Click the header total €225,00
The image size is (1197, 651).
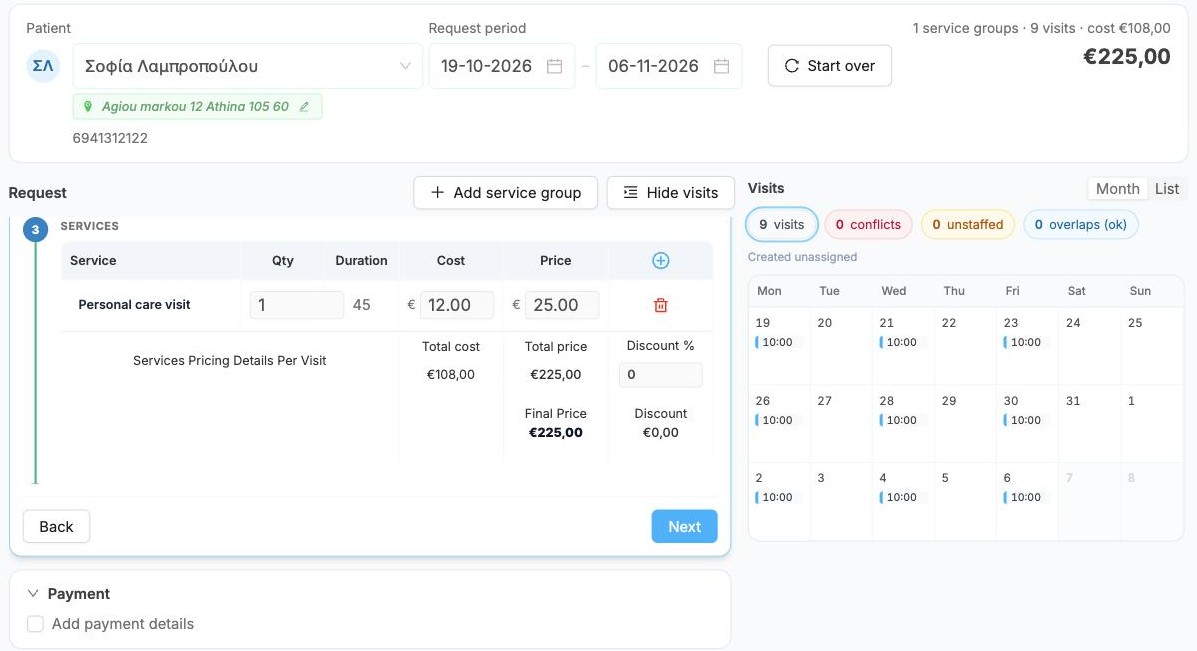(1127, 56)
